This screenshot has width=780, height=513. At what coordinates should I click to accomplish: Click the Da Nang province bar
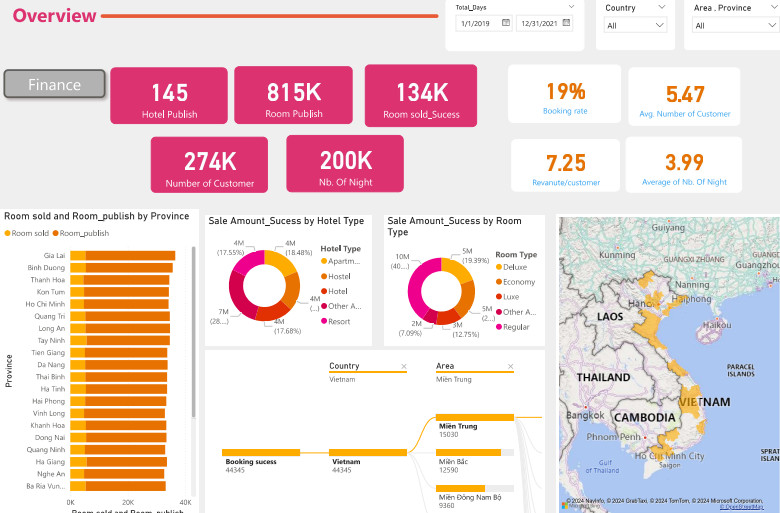pos(119,365)
